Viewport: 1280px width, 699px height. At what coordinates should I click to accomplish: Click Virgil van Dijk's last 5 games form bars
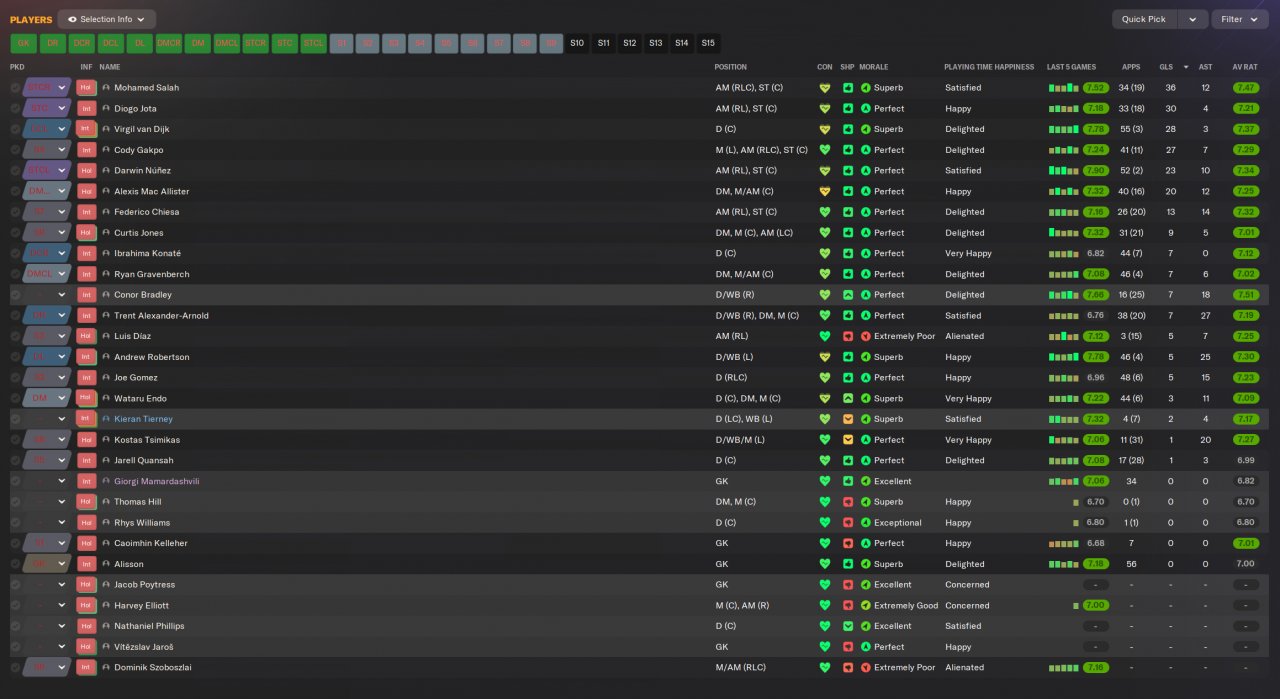pos(1063,129)
